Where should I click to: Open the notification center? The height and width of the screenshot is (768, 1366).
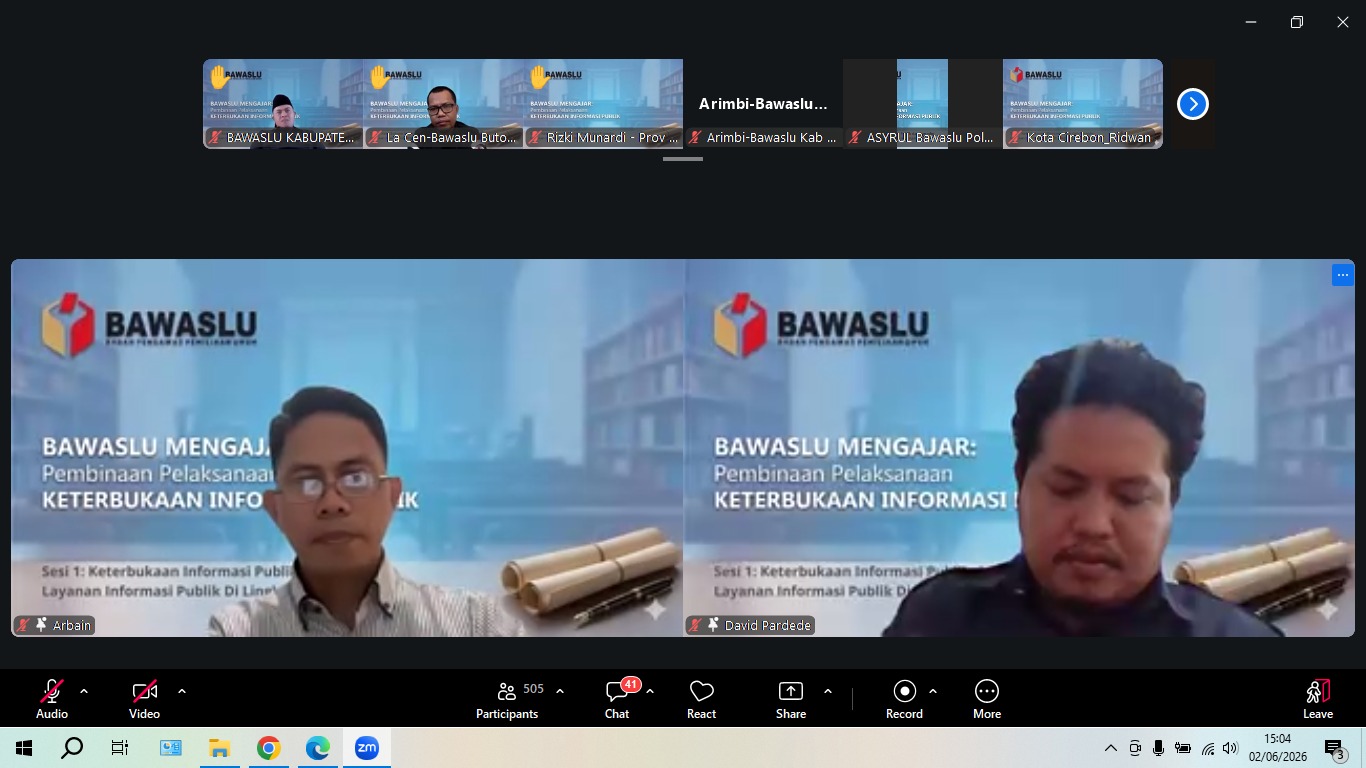1335,748
